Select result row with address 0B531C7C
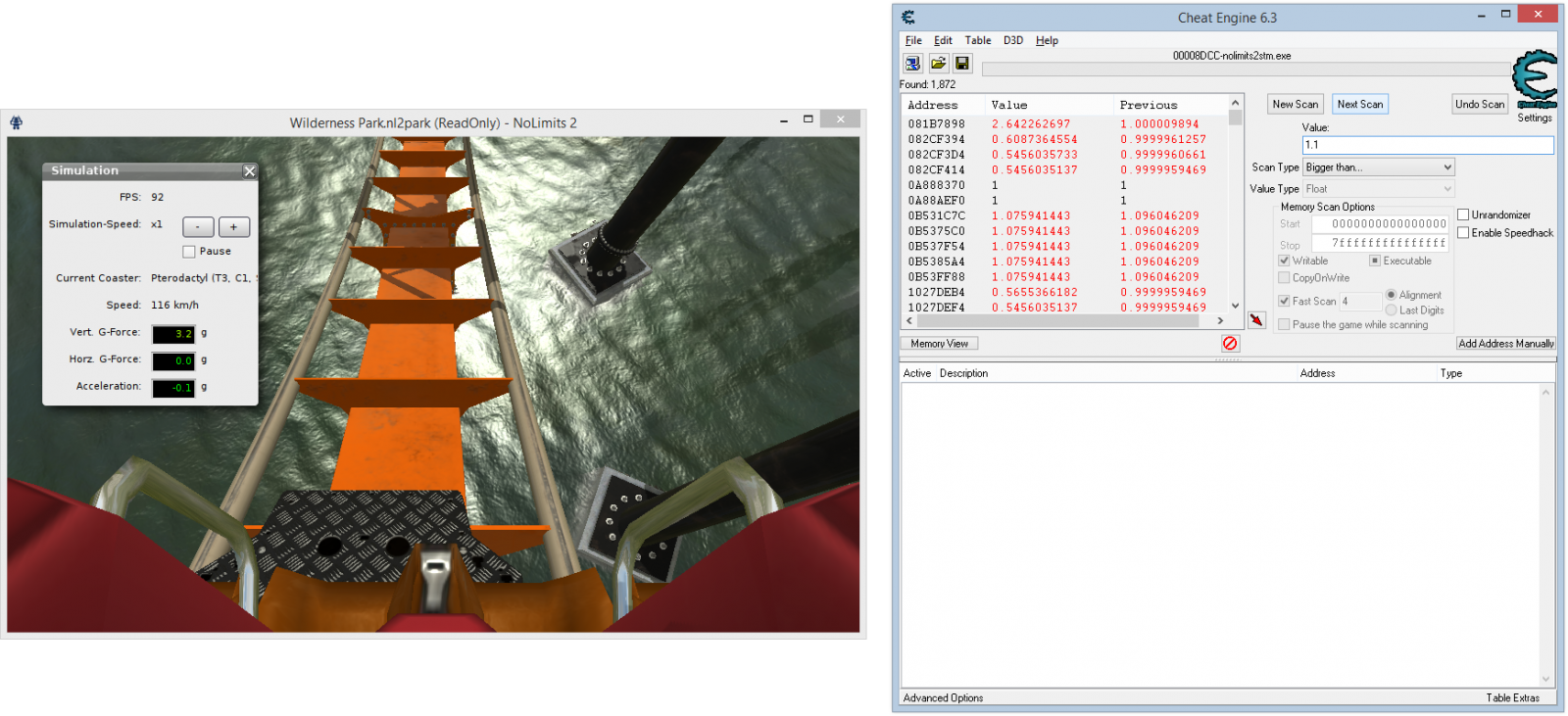This screenshot has width=1568, height=716. click(1064, 216)
